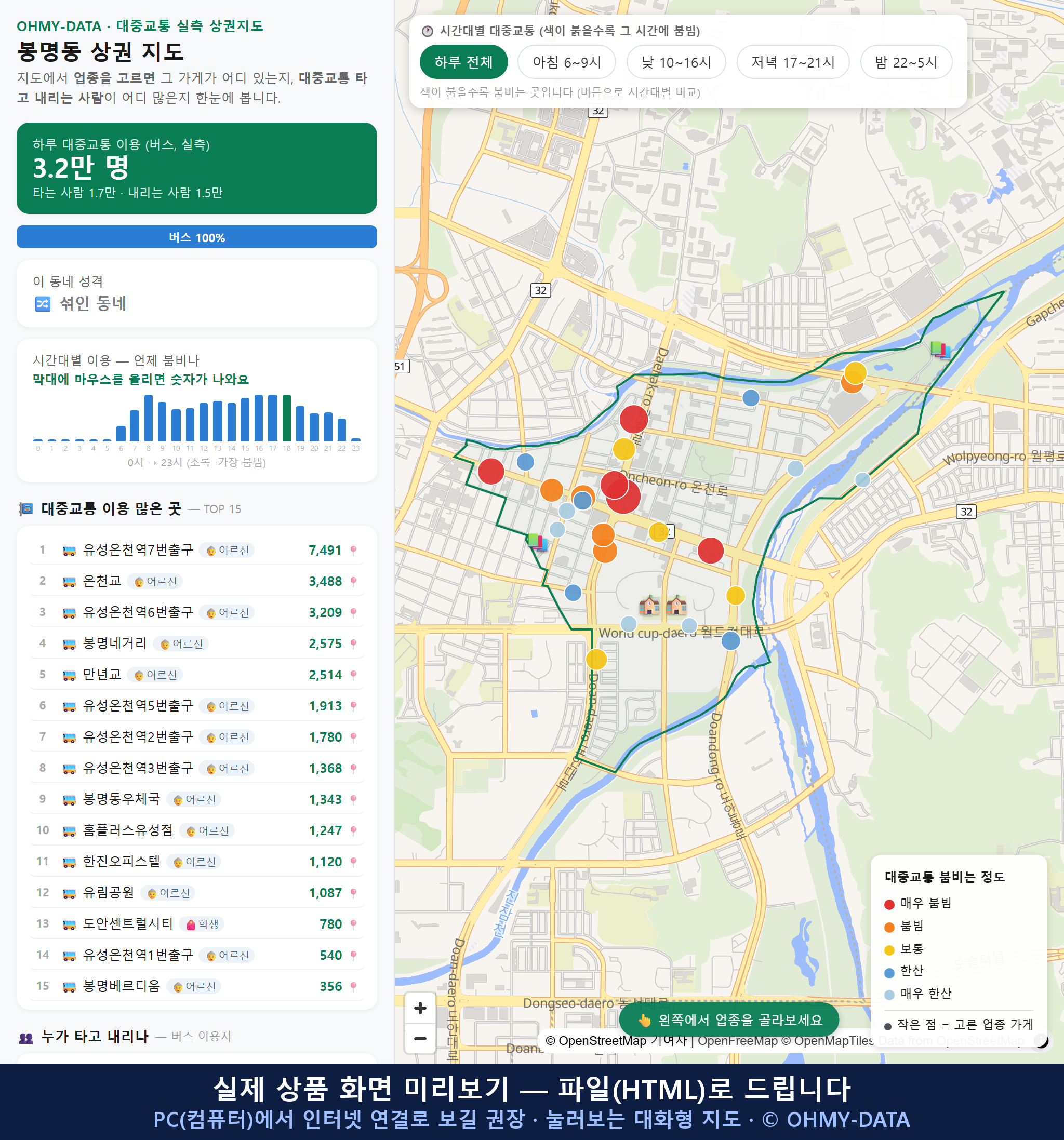The height and width of the screenshot is (1140, 1064).
Task: Click the green peak bar at hour 18
Action: click(x=287, y=418)
